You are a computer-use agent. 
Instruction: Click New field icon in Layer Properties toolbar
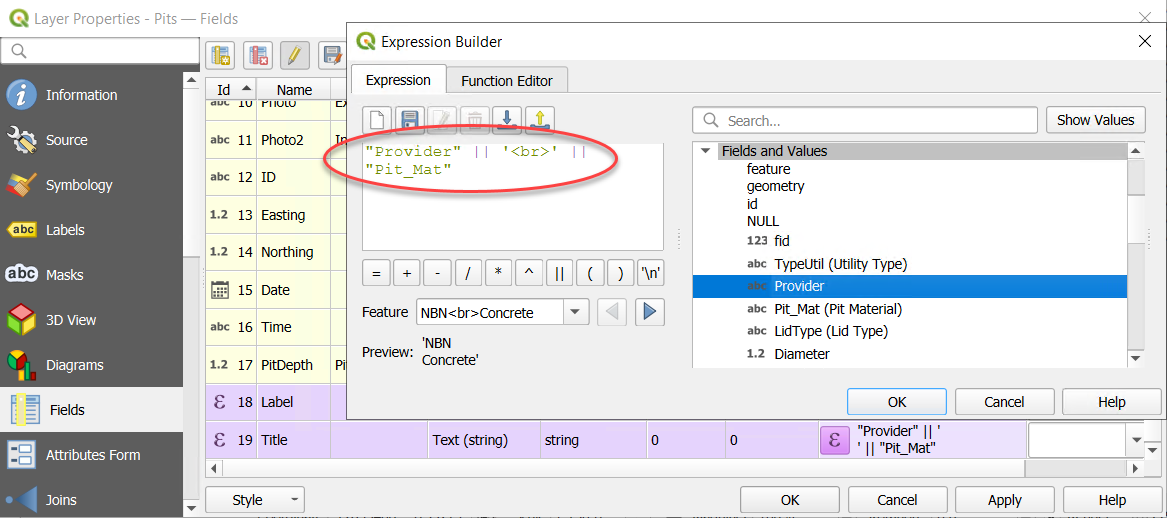point(221,56)
